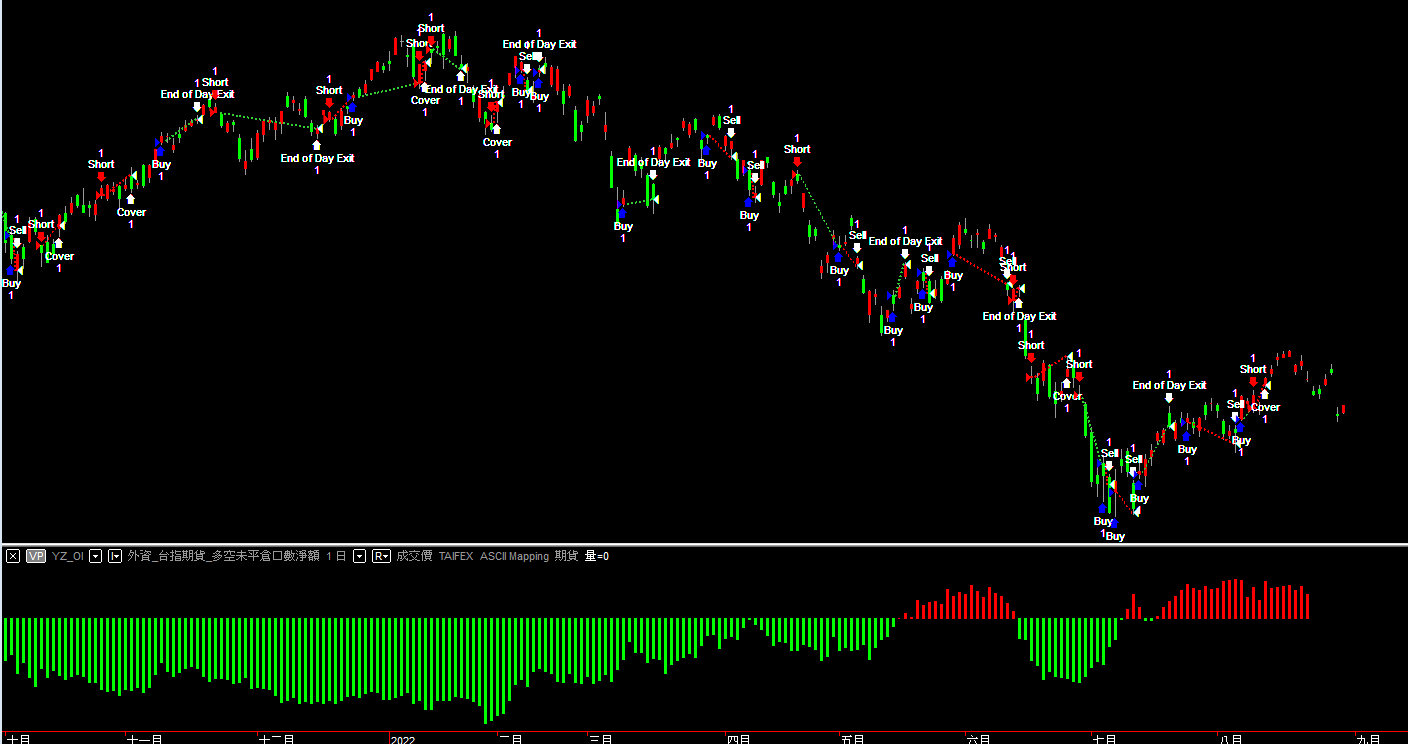Click the 2022 year label on time axis
The height and width of the screenshot is (744, 1408).
tap(403, 739)
